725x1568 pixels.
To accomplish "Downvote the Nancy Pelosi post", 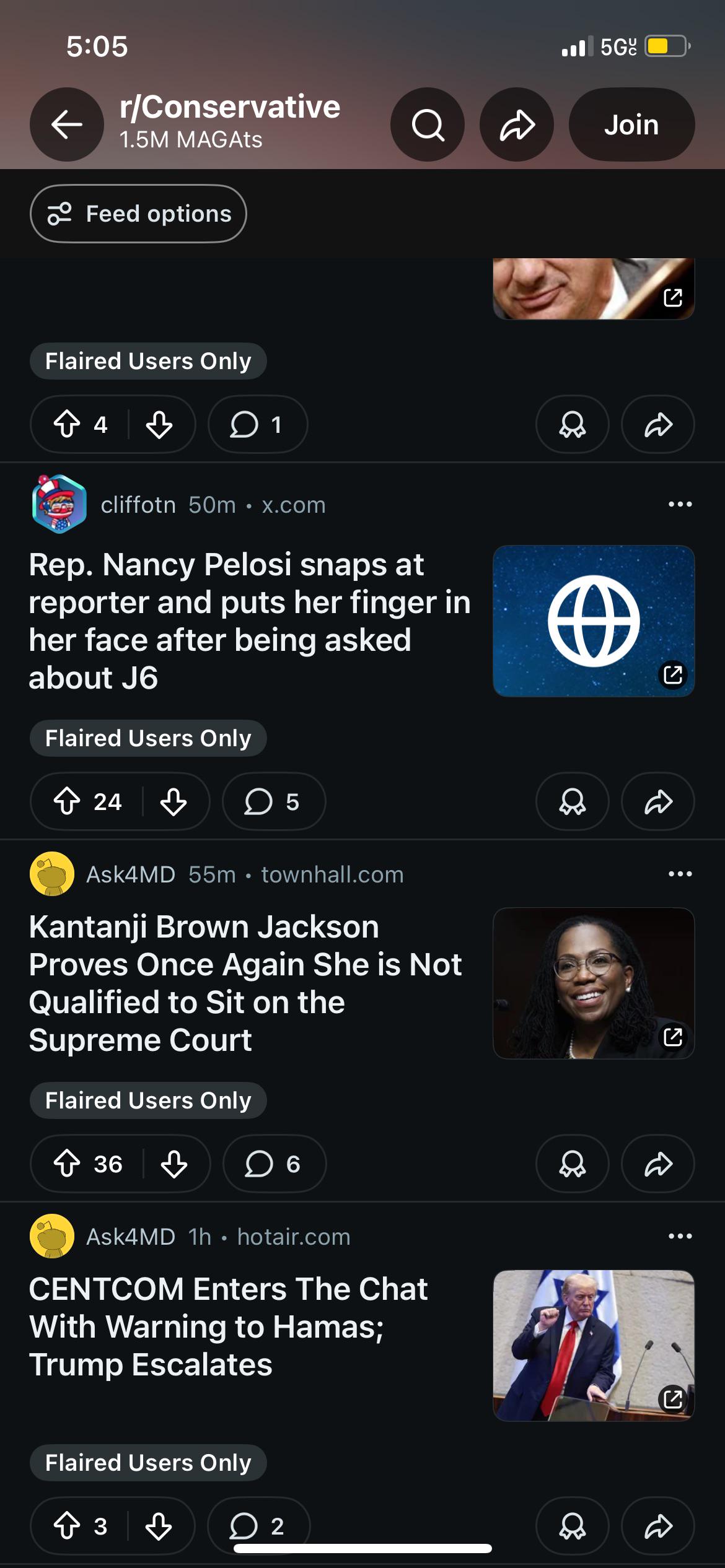I will (174, 802).
